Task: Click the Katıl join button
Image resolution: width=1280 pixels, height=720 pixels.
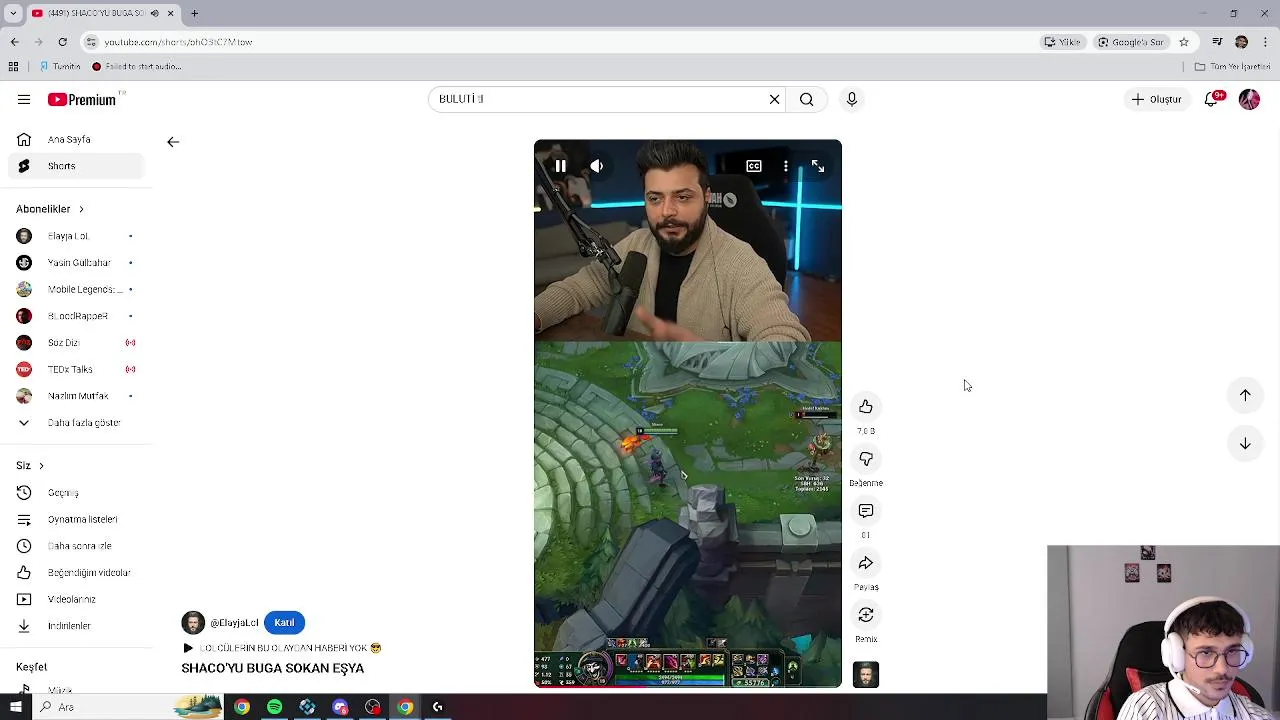Action: coord(284,623)
